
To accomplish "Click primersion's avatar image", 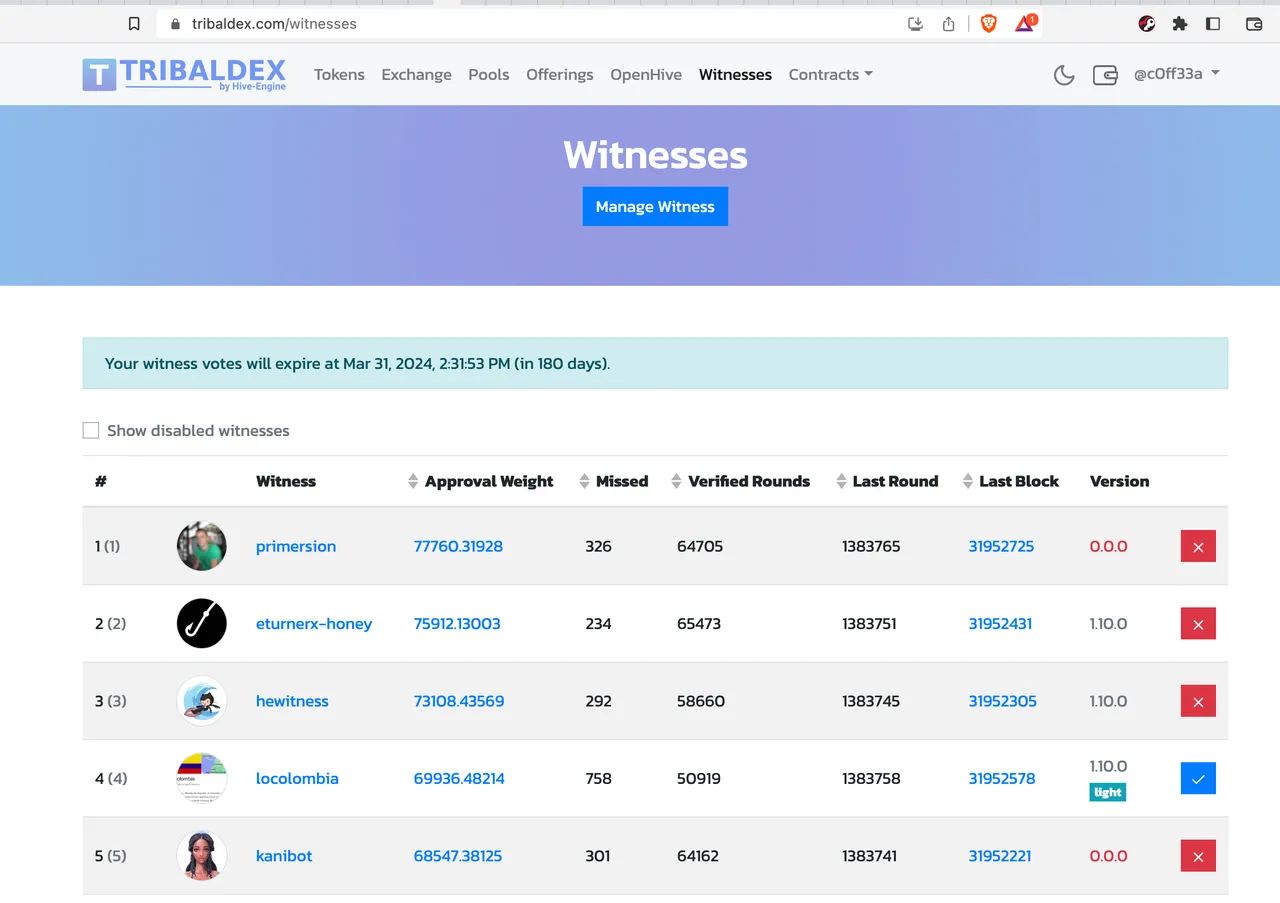I will [x=202, y=546].
